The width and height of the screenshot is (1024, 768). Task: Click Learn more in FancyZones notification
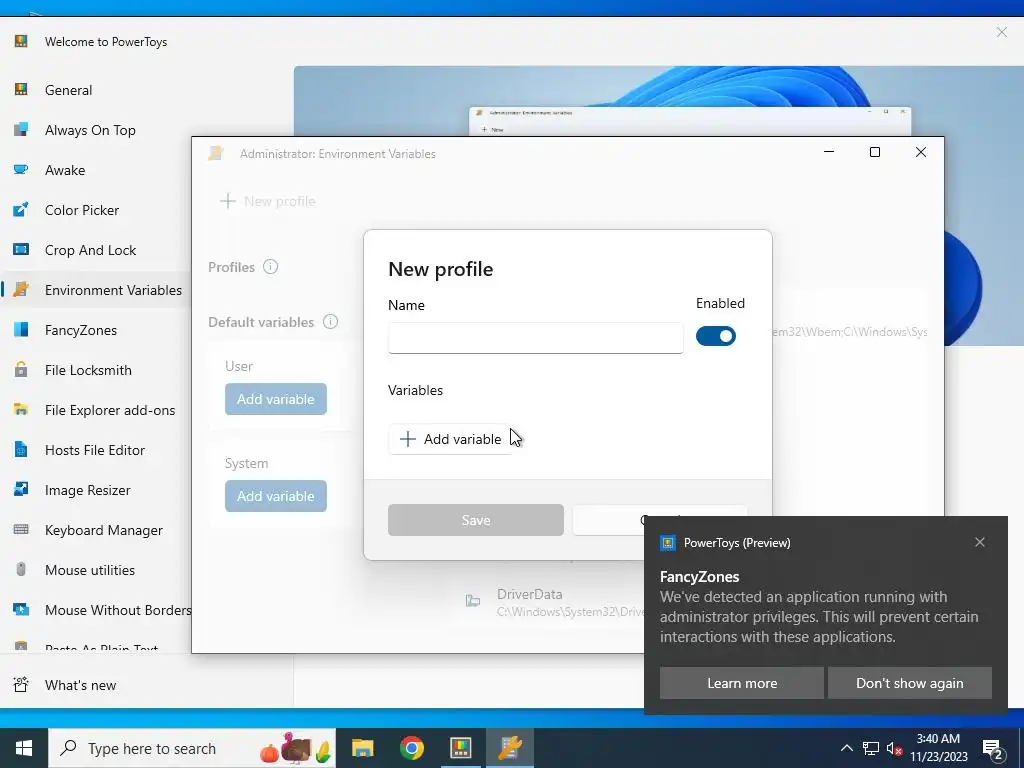click(x=742, y=683)
